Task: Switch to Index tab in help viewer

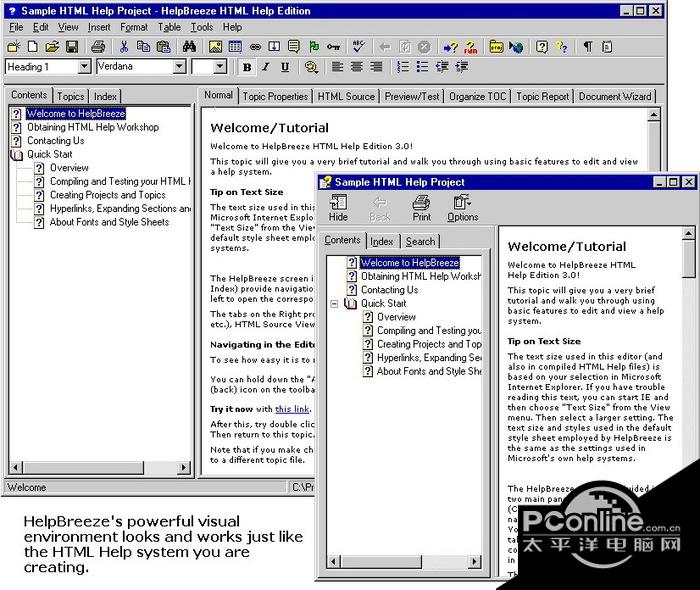Action: coord(382,241)
